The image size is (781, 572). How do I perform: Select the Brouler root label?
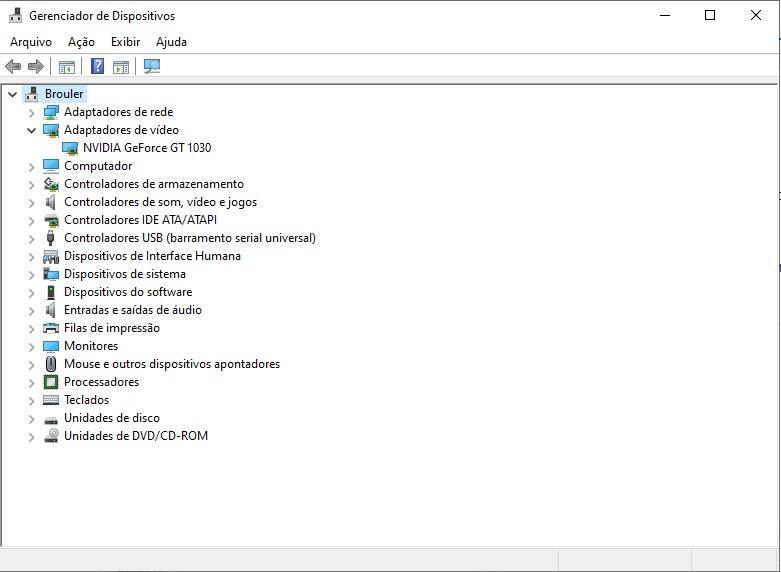click(x=64, y=94)
